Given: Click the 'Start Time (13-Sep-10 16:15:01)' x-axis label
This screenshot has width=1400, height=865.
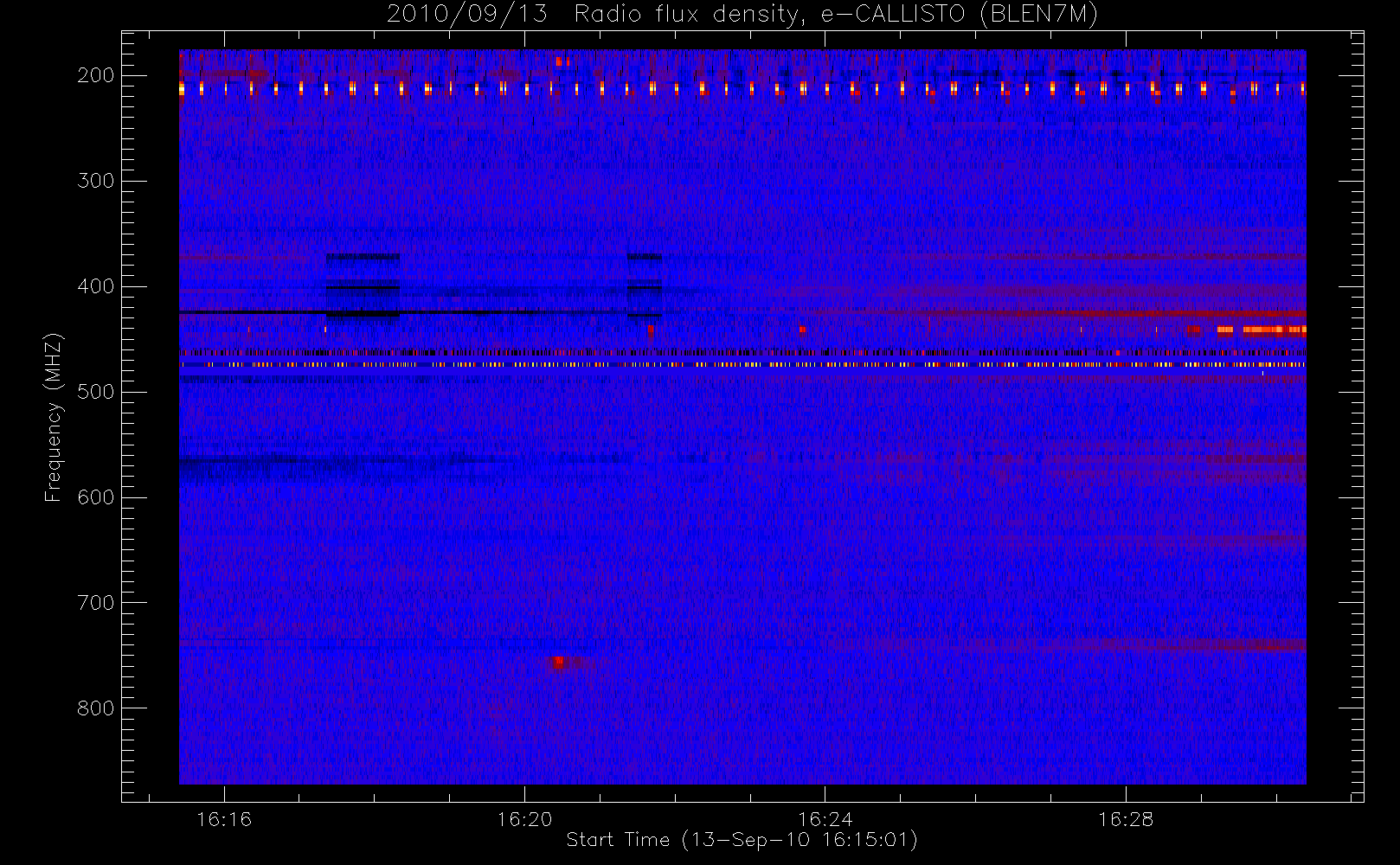Looking at the screenshot, I should point(742,840).
